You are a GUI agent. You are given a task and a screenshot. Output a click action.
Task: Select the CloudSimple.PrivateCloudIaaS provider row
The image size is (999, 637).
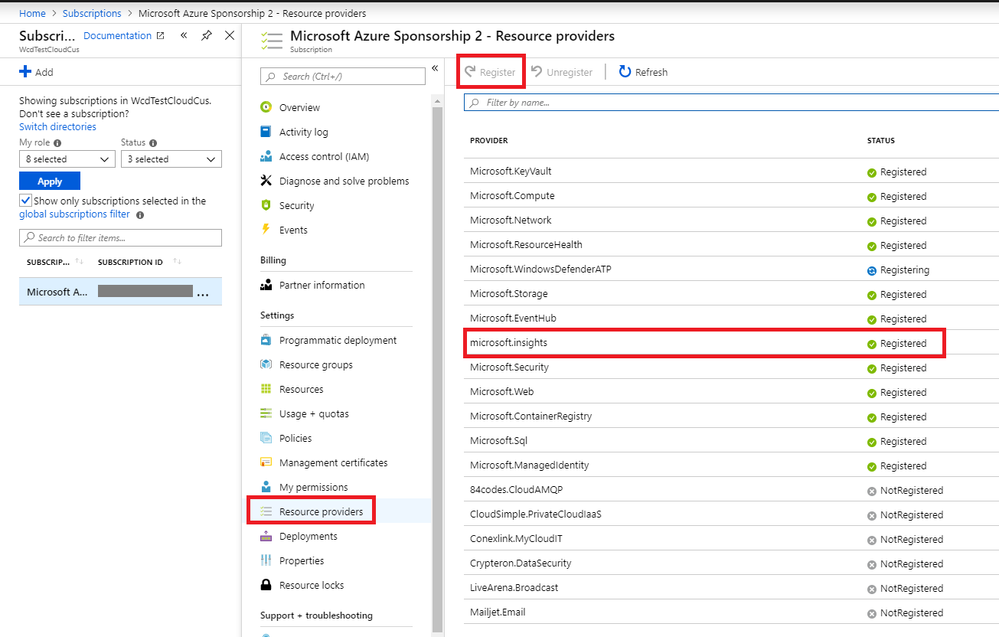tap(731, 514)
